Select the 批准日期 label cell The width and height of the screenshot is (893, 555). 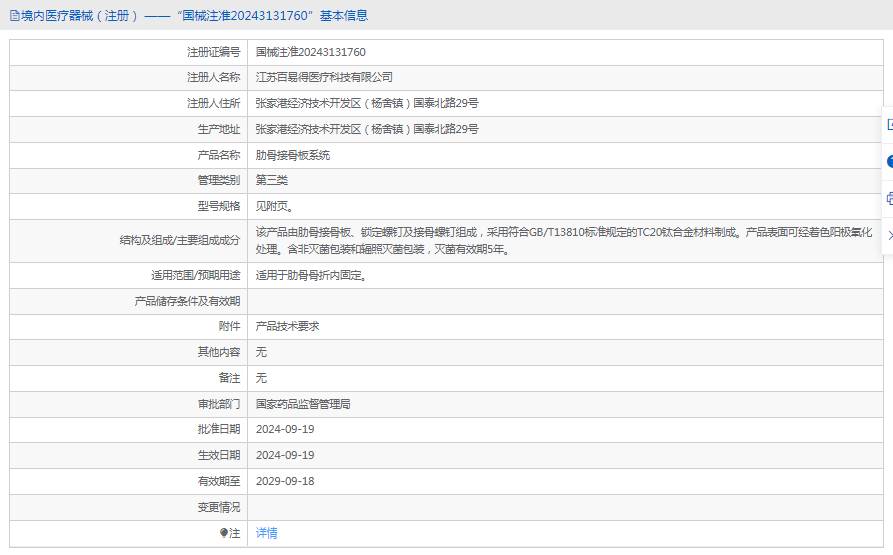129,430
